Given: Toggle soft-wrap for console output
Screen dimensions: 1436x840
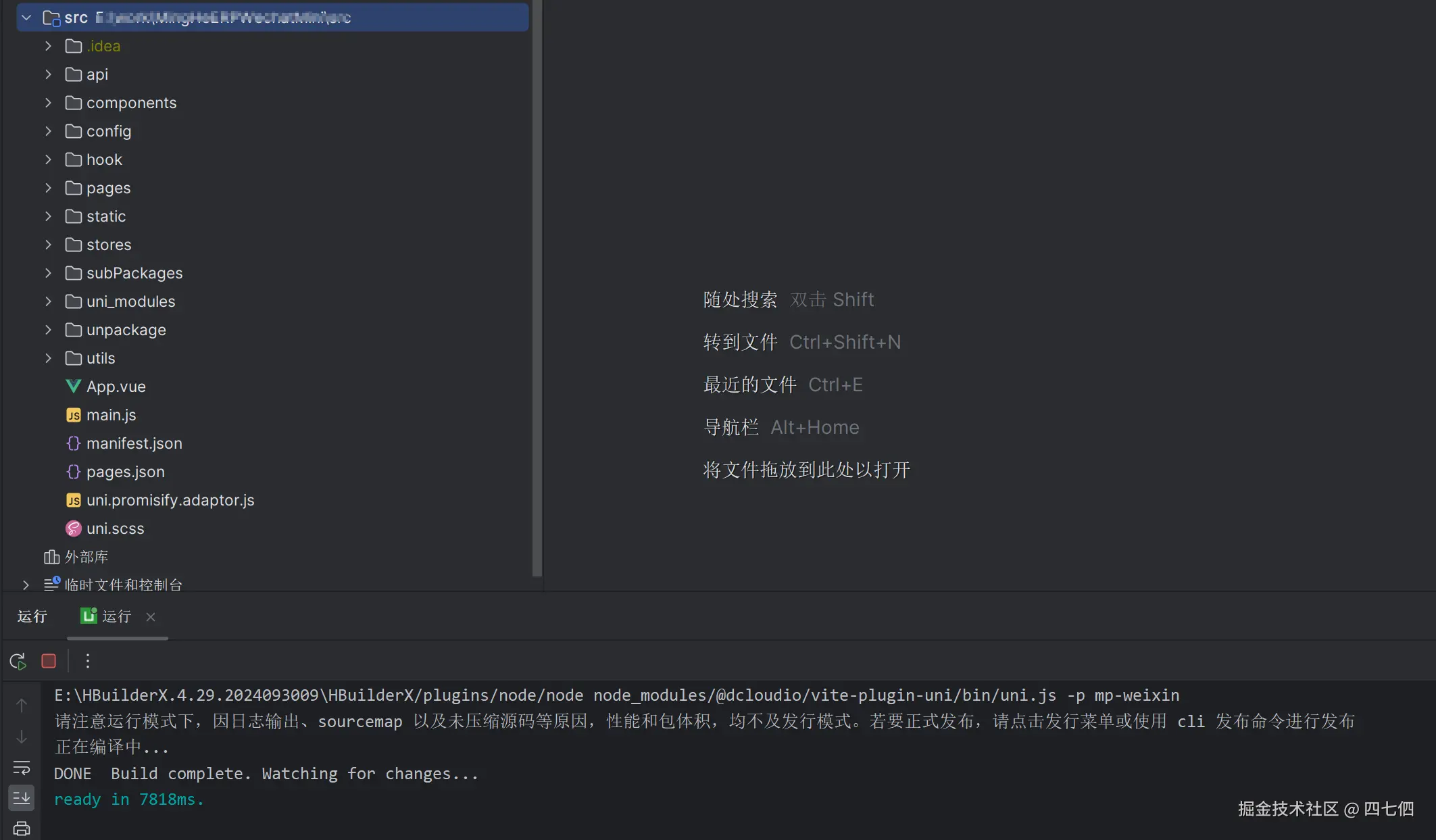Looking at the screenshot, I should click(x=21, y=767).
